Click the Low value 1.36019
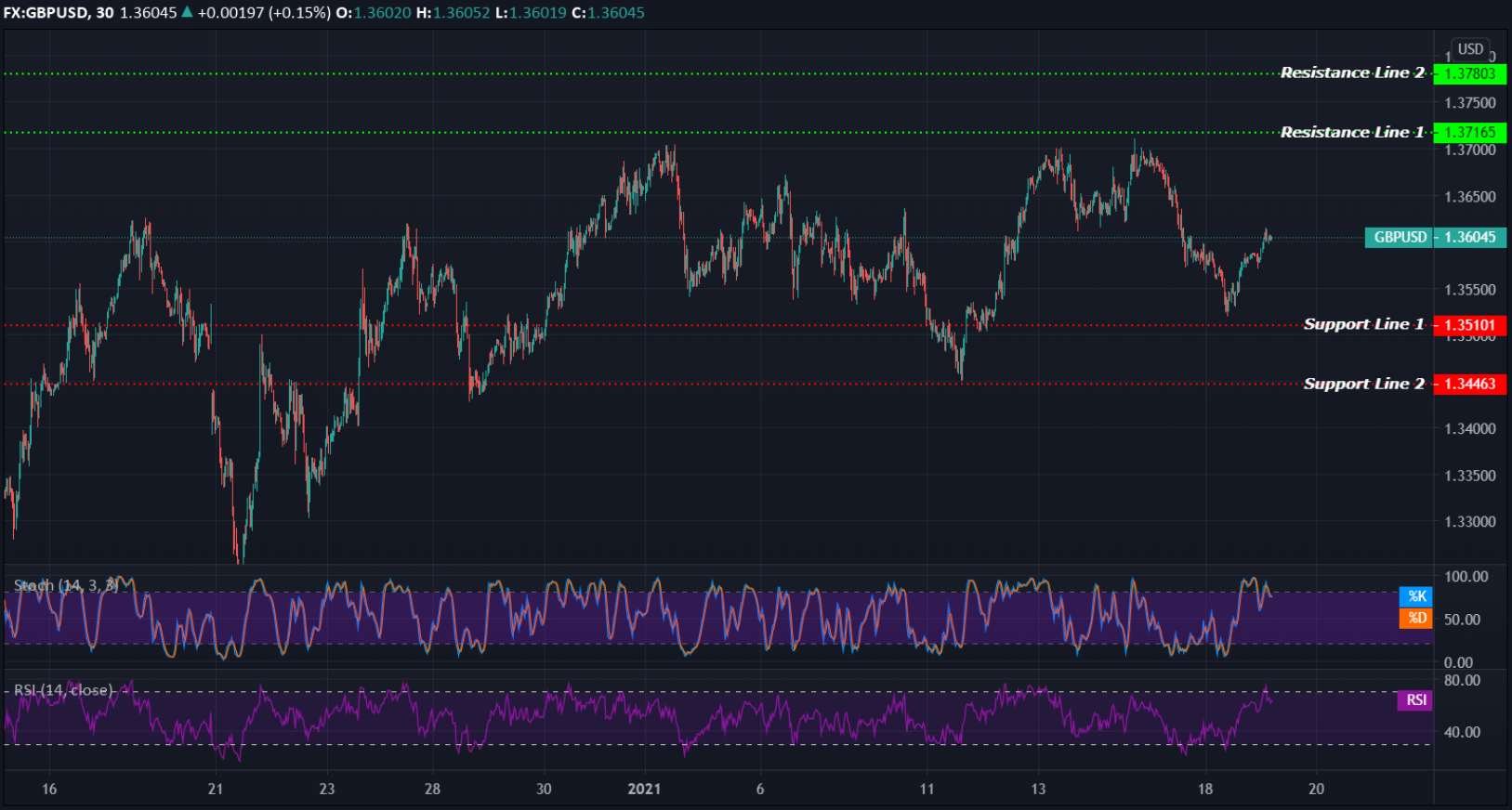Image resolution: width=1512 pixels, height=810 pixels. 537,13
